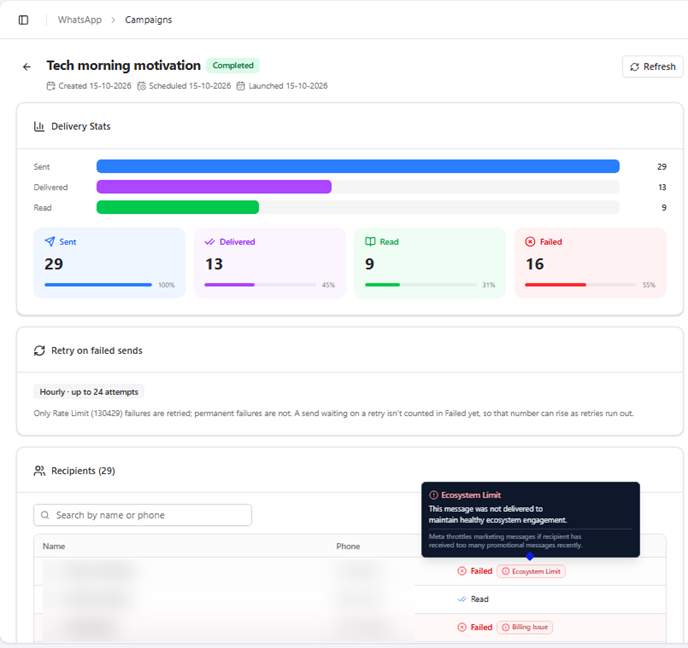The width and height of the screenshot is (688, 648).
Task: Click the Recipients (29) heading
Action: pyautogui.click(x=83, y=471)
